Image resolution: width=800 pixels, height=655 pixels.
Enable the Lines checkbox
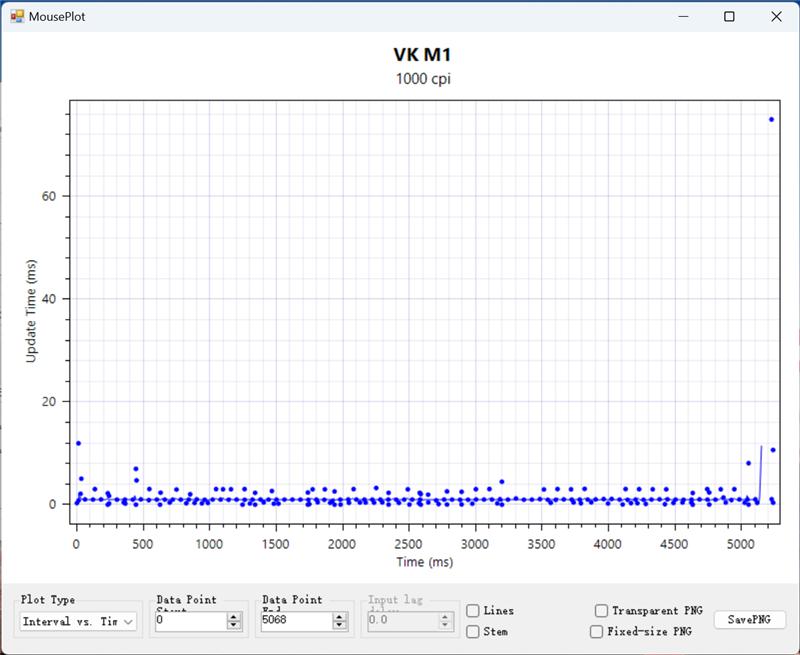click(x=473, y=611)
